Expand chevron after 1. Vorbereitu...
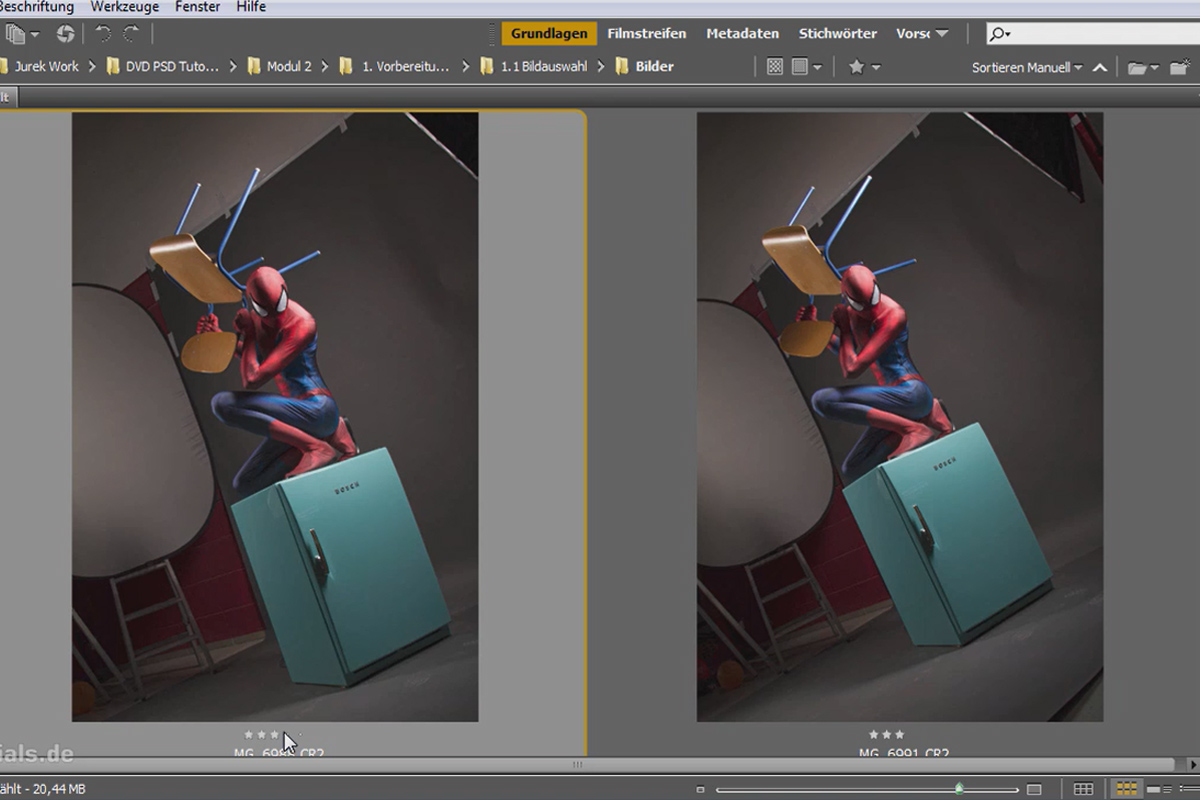Viewport: 1200px width, 800px height. [x=466, y=67]
